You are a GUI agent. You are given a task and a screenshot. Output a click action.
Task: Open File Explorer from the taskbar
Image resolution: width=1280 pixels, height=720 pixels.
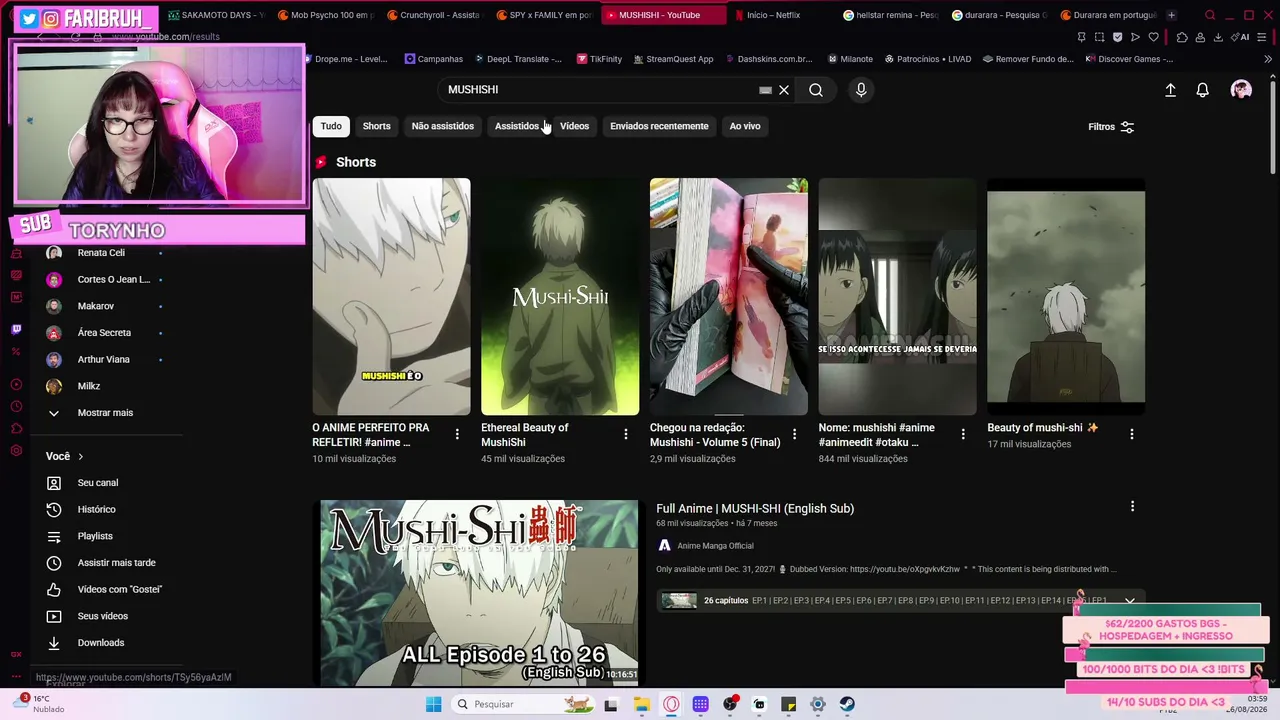[x=642, y=704]
